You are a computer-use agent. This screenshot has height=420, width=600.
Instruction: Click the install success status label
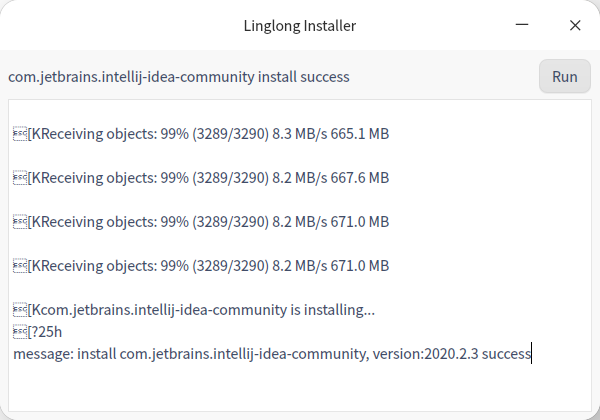pos(179,77)
